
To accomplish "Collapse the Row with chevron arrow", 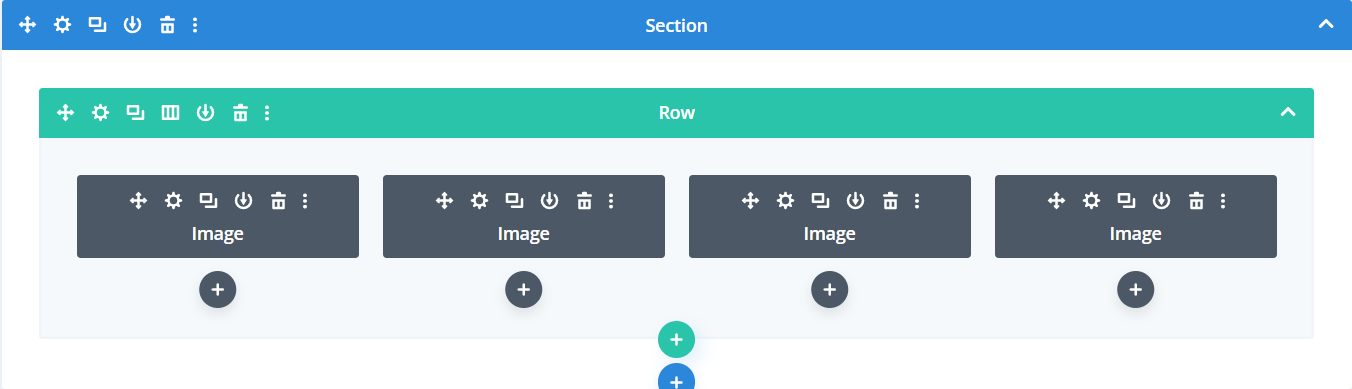I will click(1288, 112).
